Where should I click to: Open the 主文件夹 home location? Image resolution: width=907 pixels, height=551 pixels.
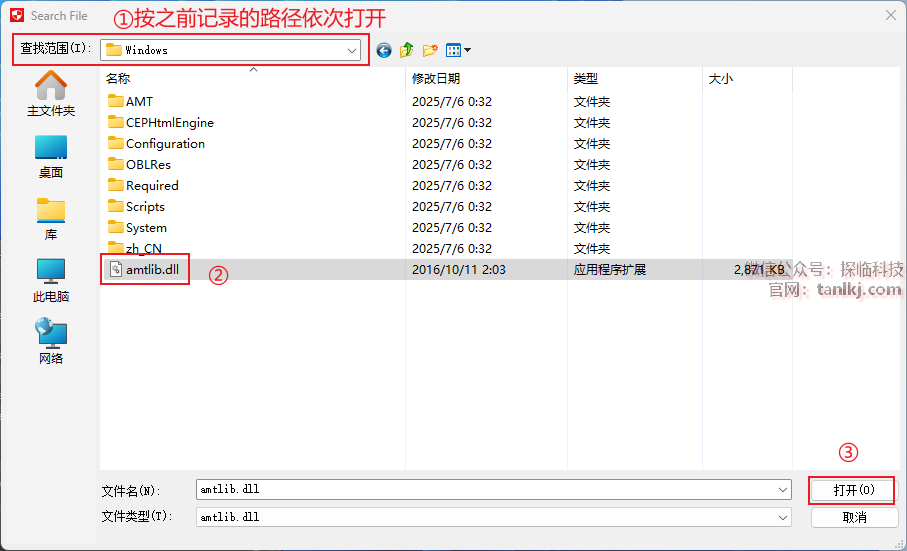pos(51,94)
